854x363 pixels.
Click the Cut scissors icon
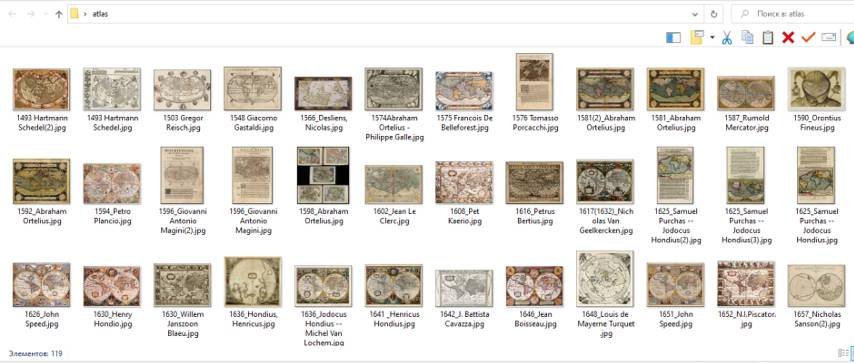point(727,38)
